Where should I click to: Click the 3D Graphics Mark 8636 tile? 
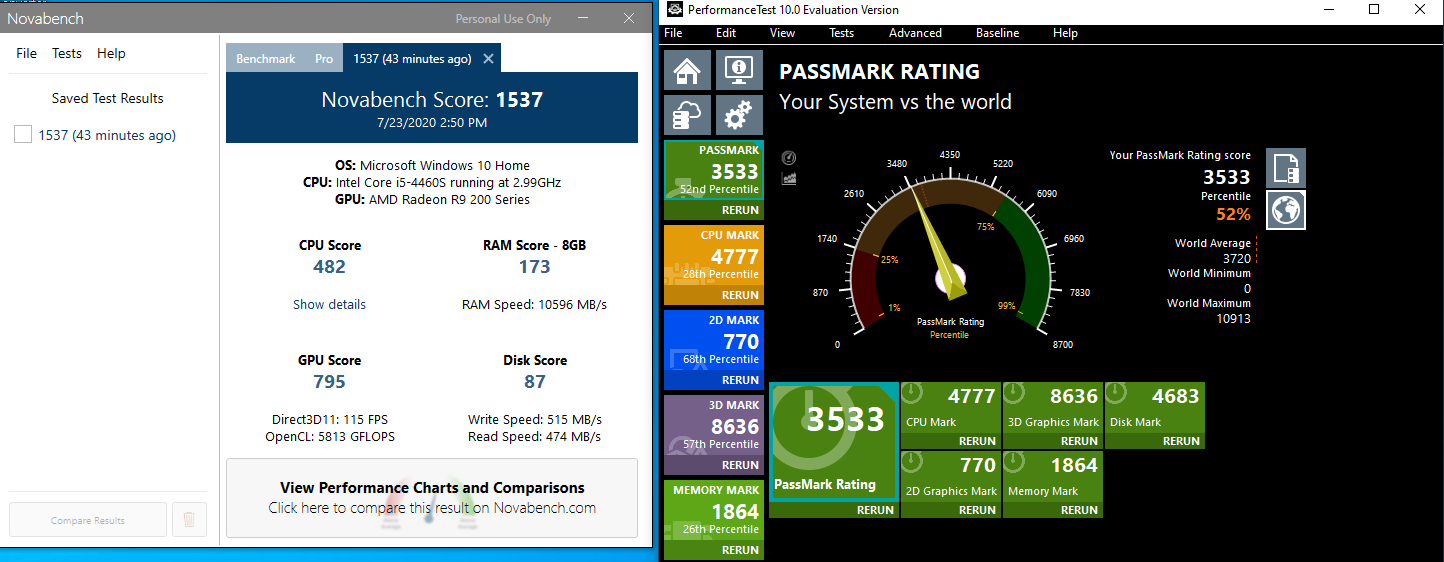[x=1052, y=409]
